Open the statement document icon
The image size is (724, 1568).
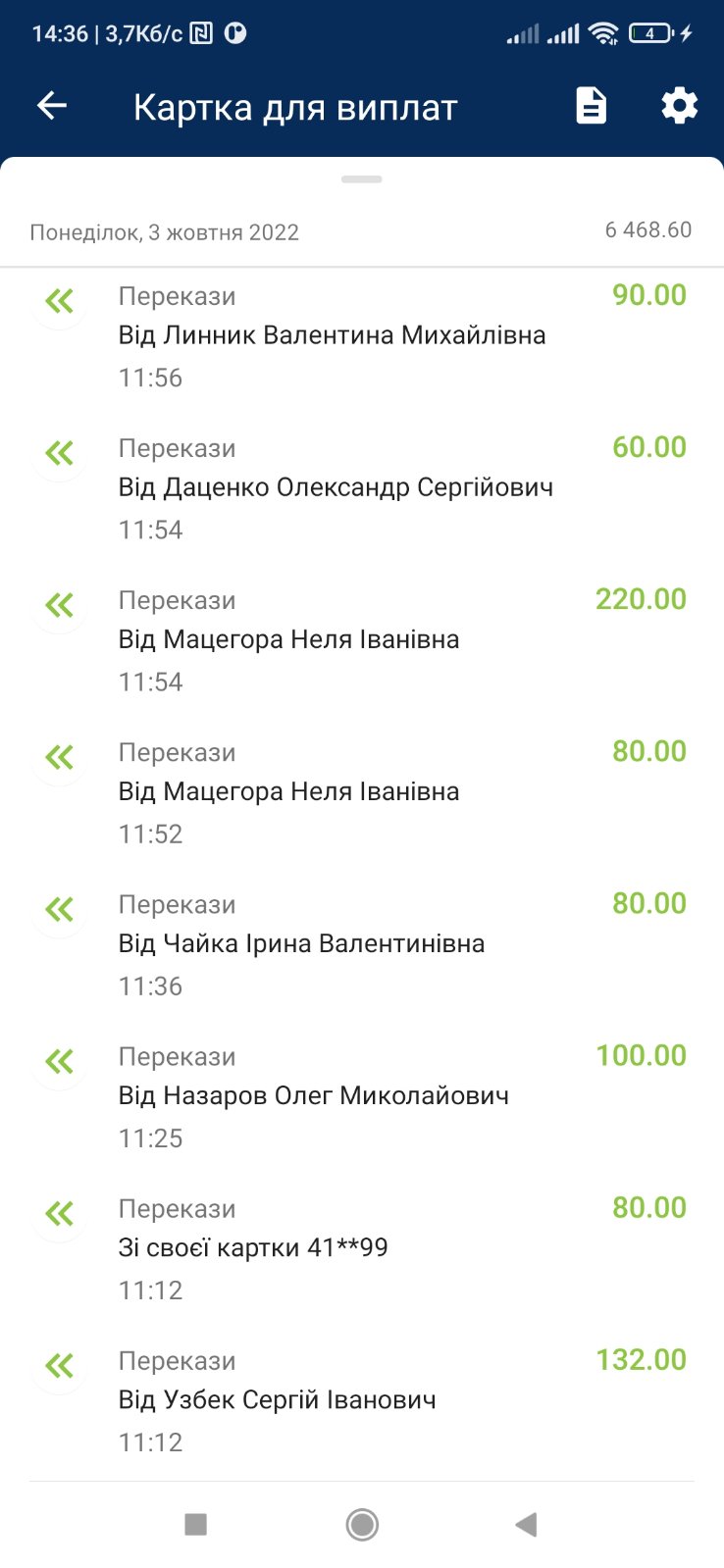[591, 106]
